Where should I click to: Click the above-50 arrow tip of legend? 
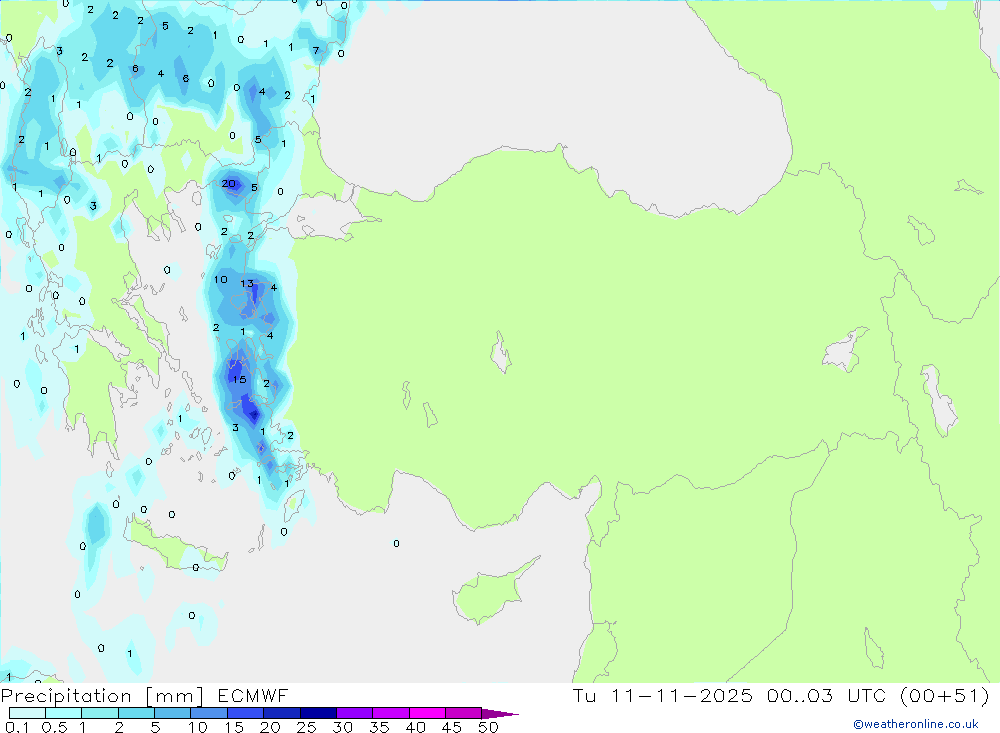pos(500,714)
